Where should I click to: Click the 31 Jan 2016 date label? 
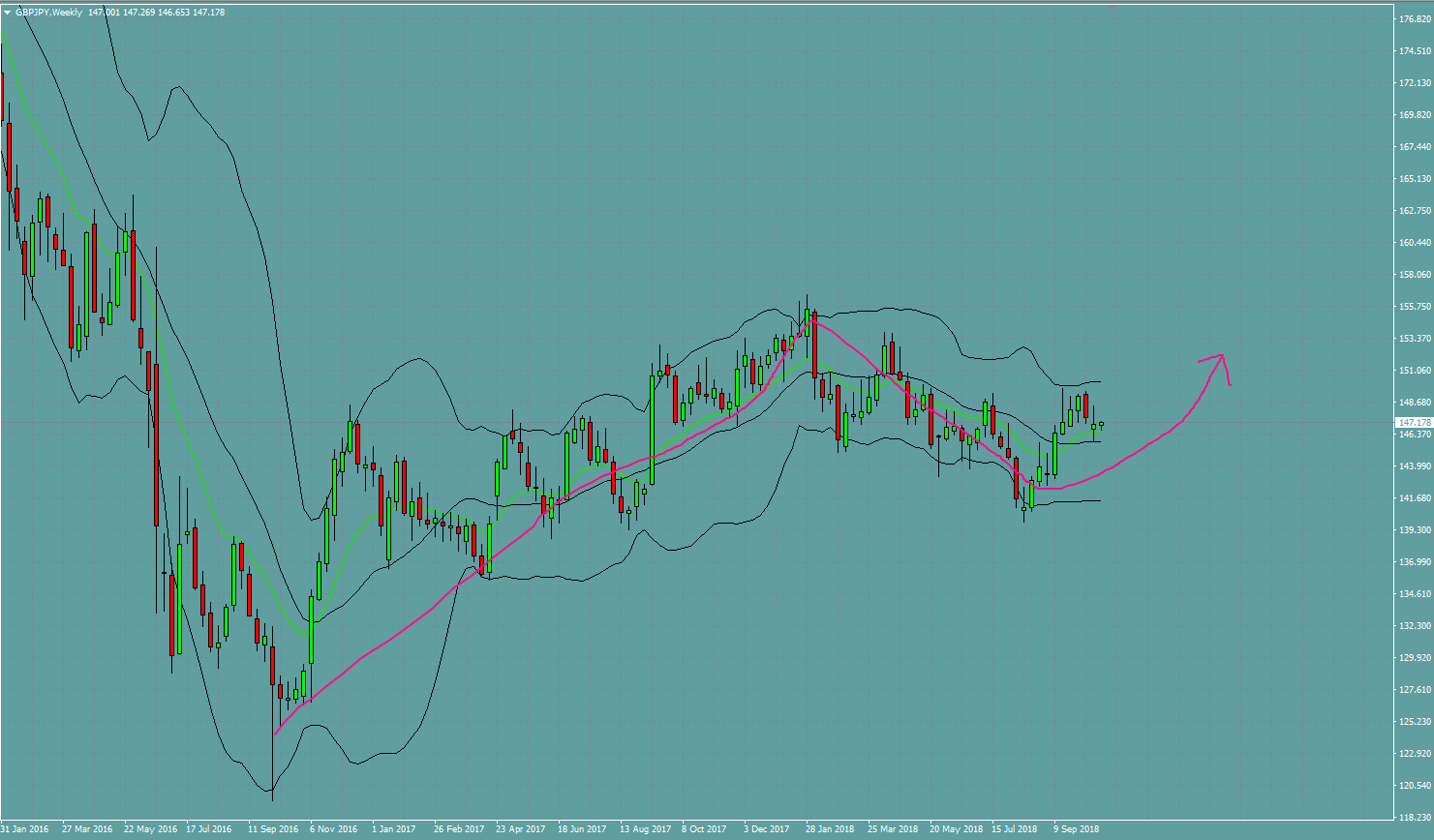(x=25, y=829)
